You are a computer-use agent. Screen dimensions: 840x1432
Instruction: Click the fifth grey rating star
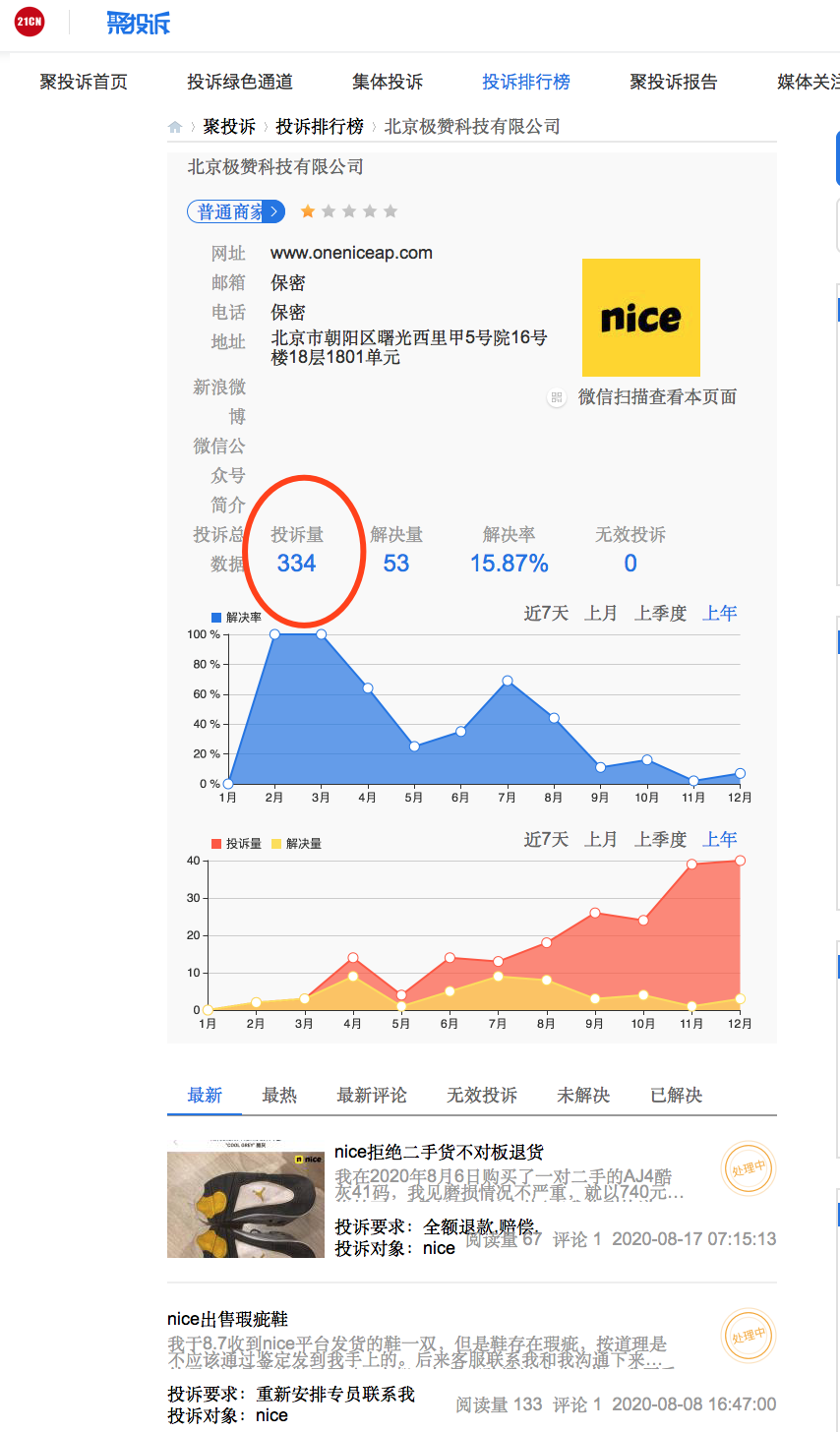[x=390, y=211]
